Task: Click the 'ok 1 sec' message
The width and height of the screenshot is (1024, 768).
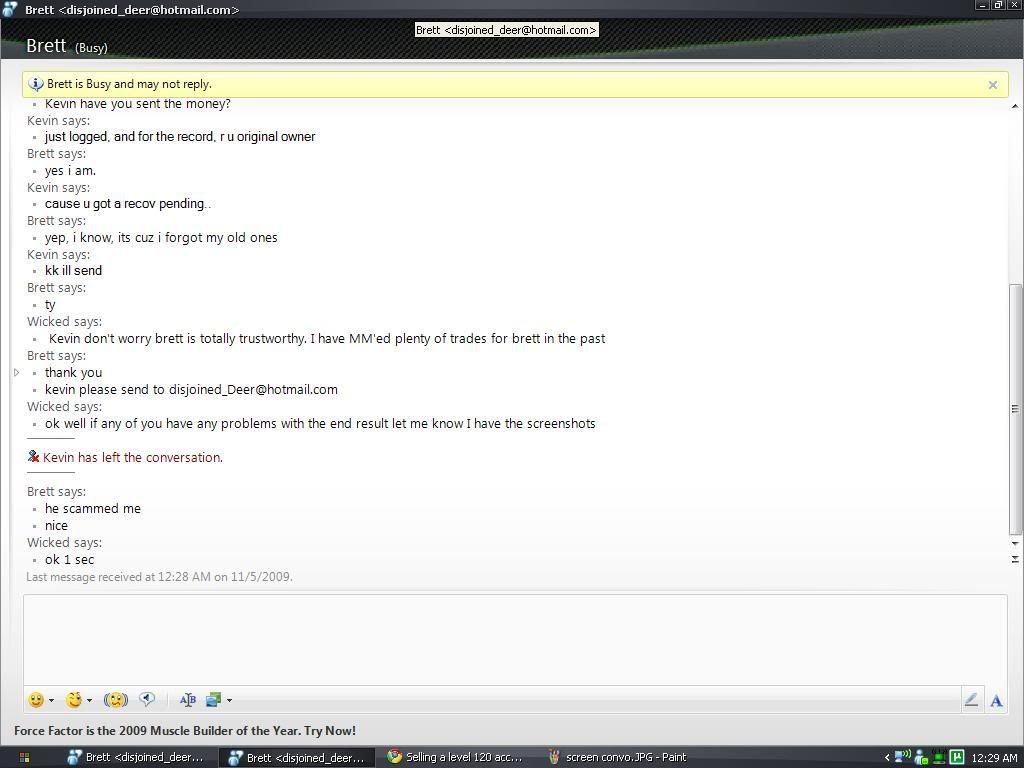Action: pyautogui.click(x=69, y=559)
